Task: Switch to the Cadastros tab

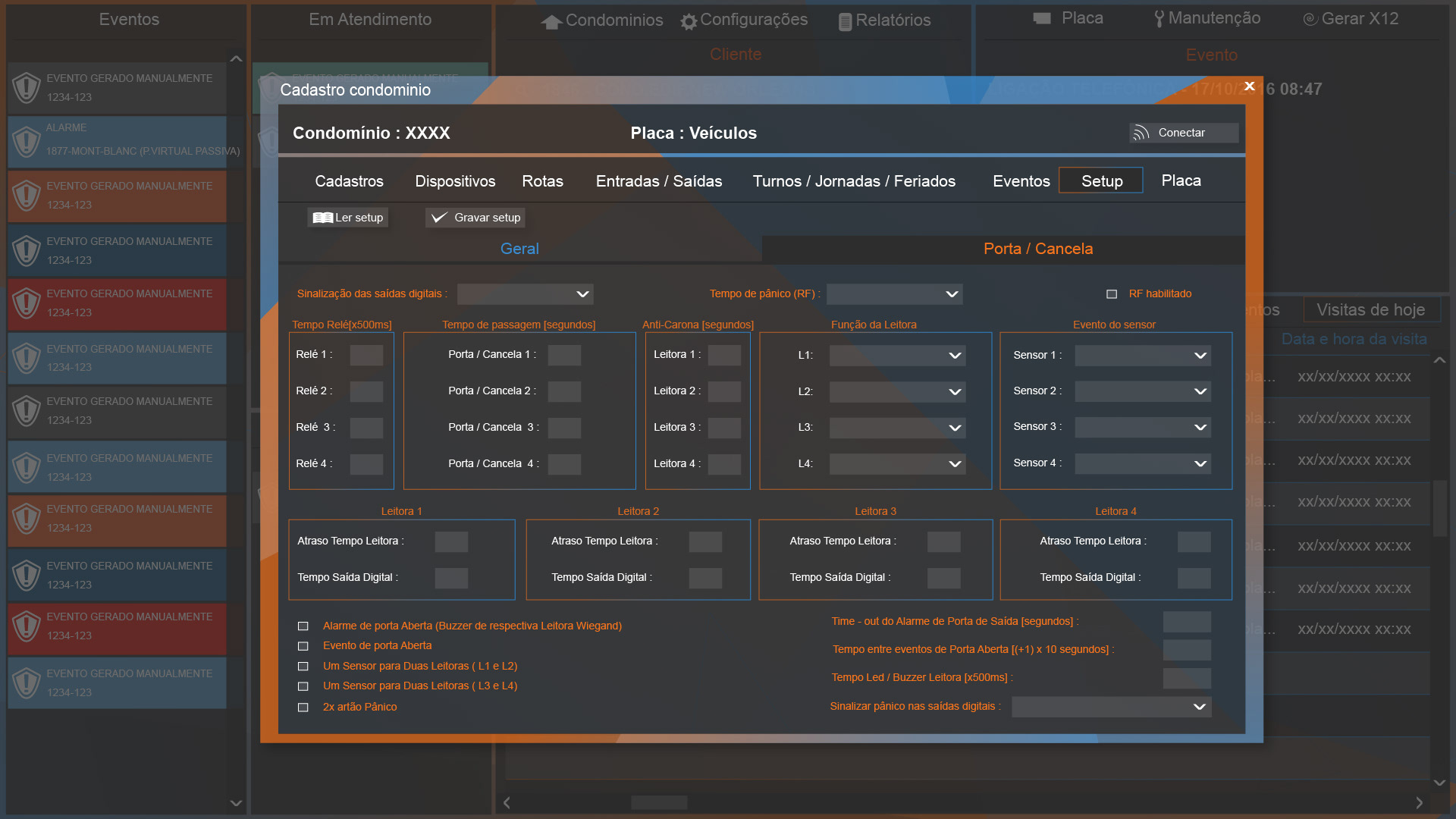Action: [x=350, y=181]
